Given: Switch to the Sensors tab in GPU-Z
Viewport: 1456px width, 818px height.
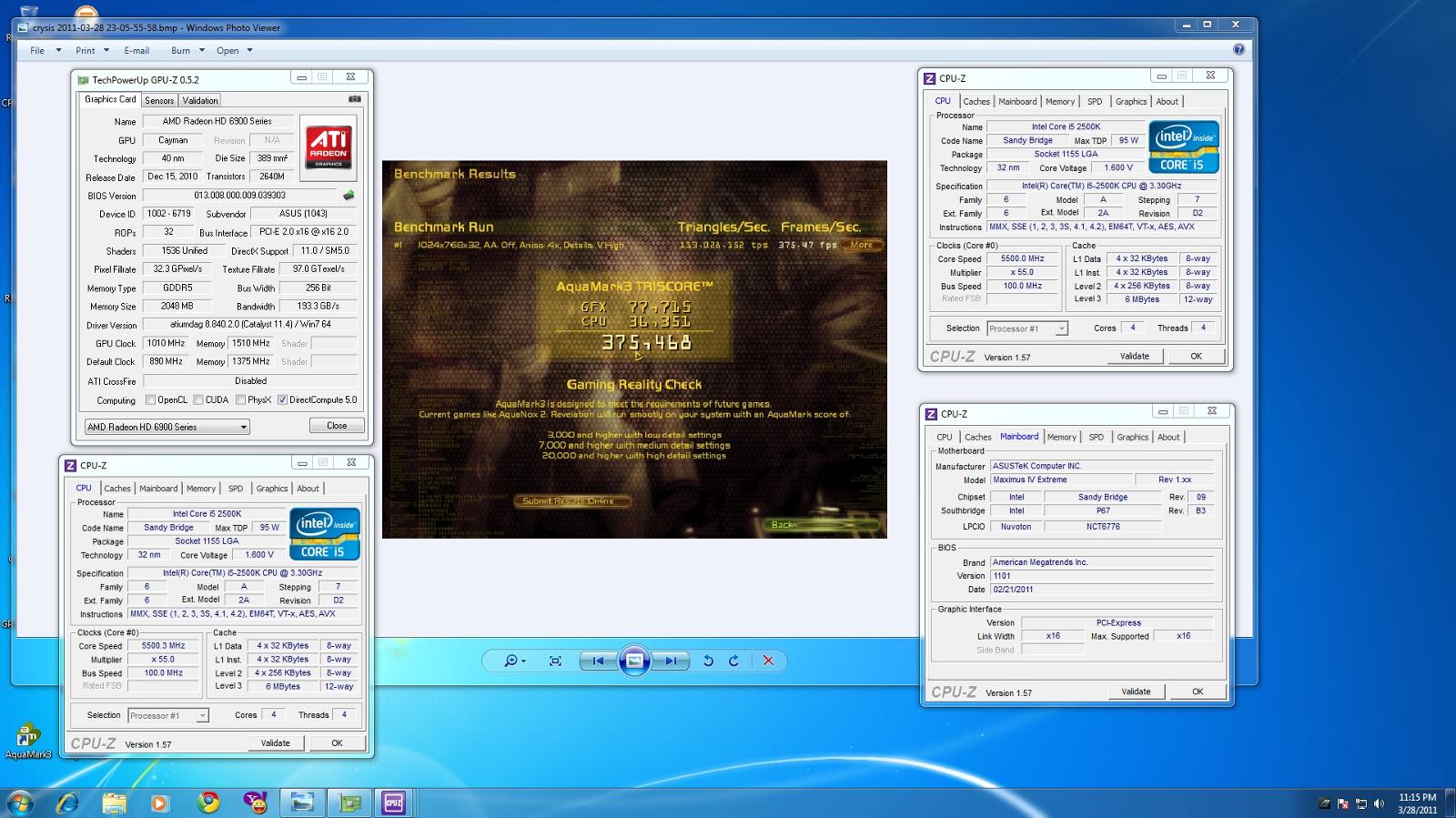Looking at the screenshot, I should tap(159, 100).
